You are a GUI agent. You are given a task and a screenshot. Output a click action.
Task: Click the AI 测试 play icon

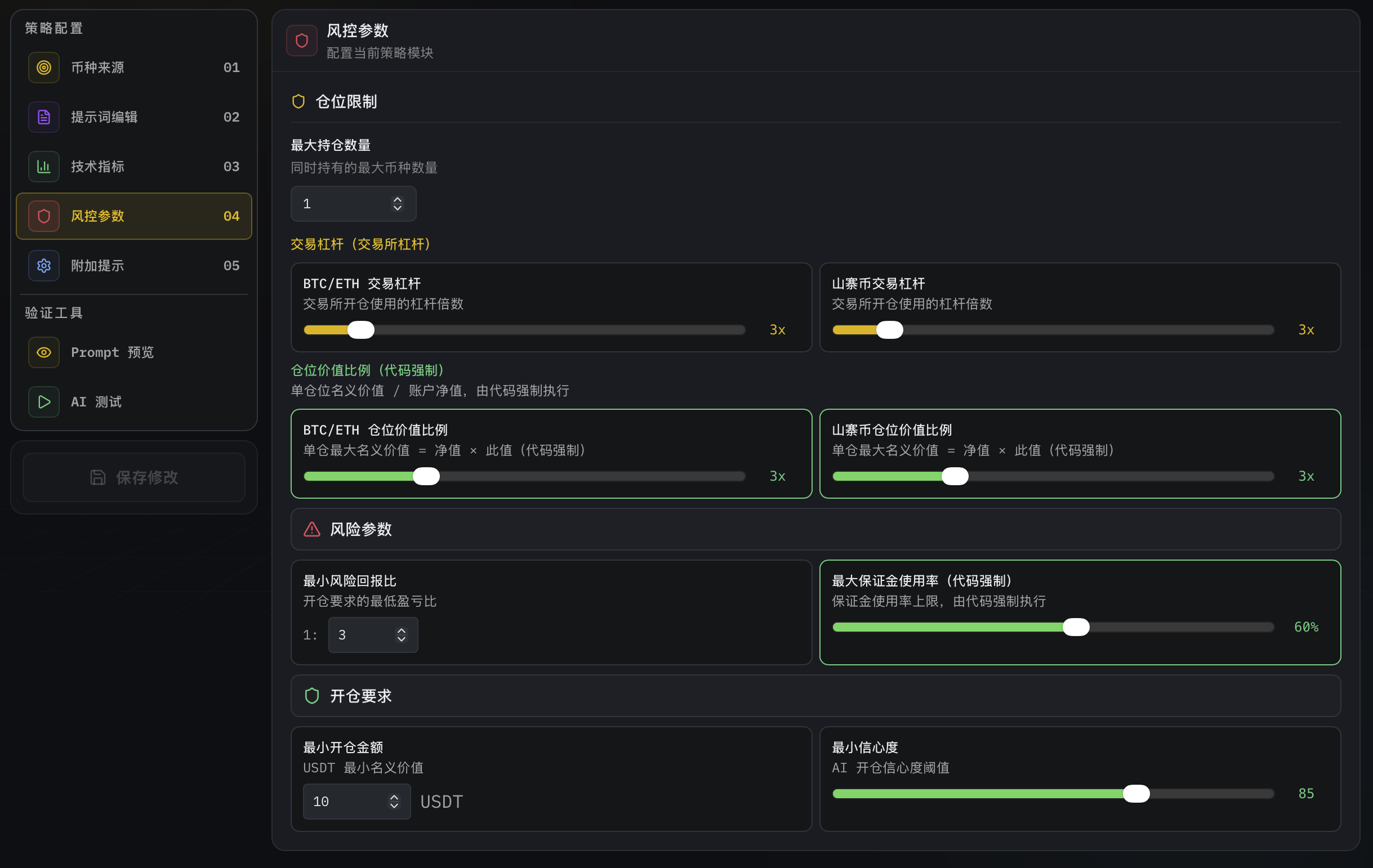tap(44, 402)
